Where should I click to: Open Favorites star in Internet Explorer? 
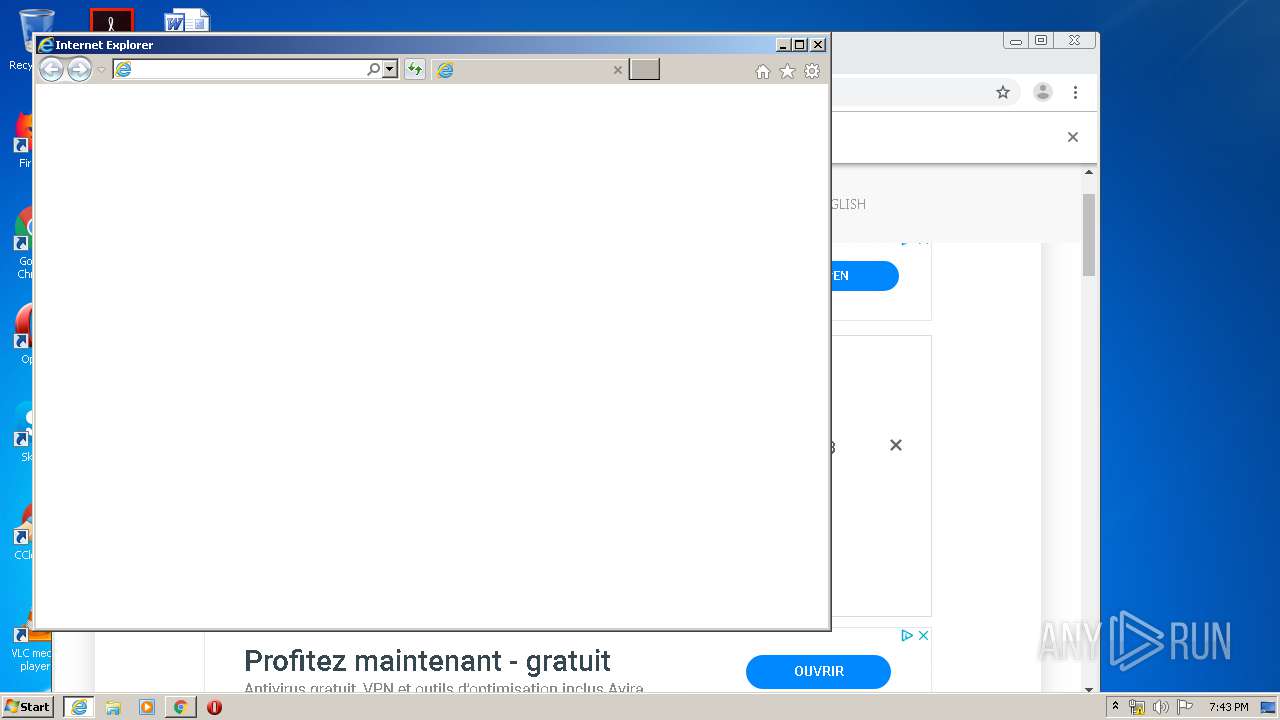[x=787, y=71]
